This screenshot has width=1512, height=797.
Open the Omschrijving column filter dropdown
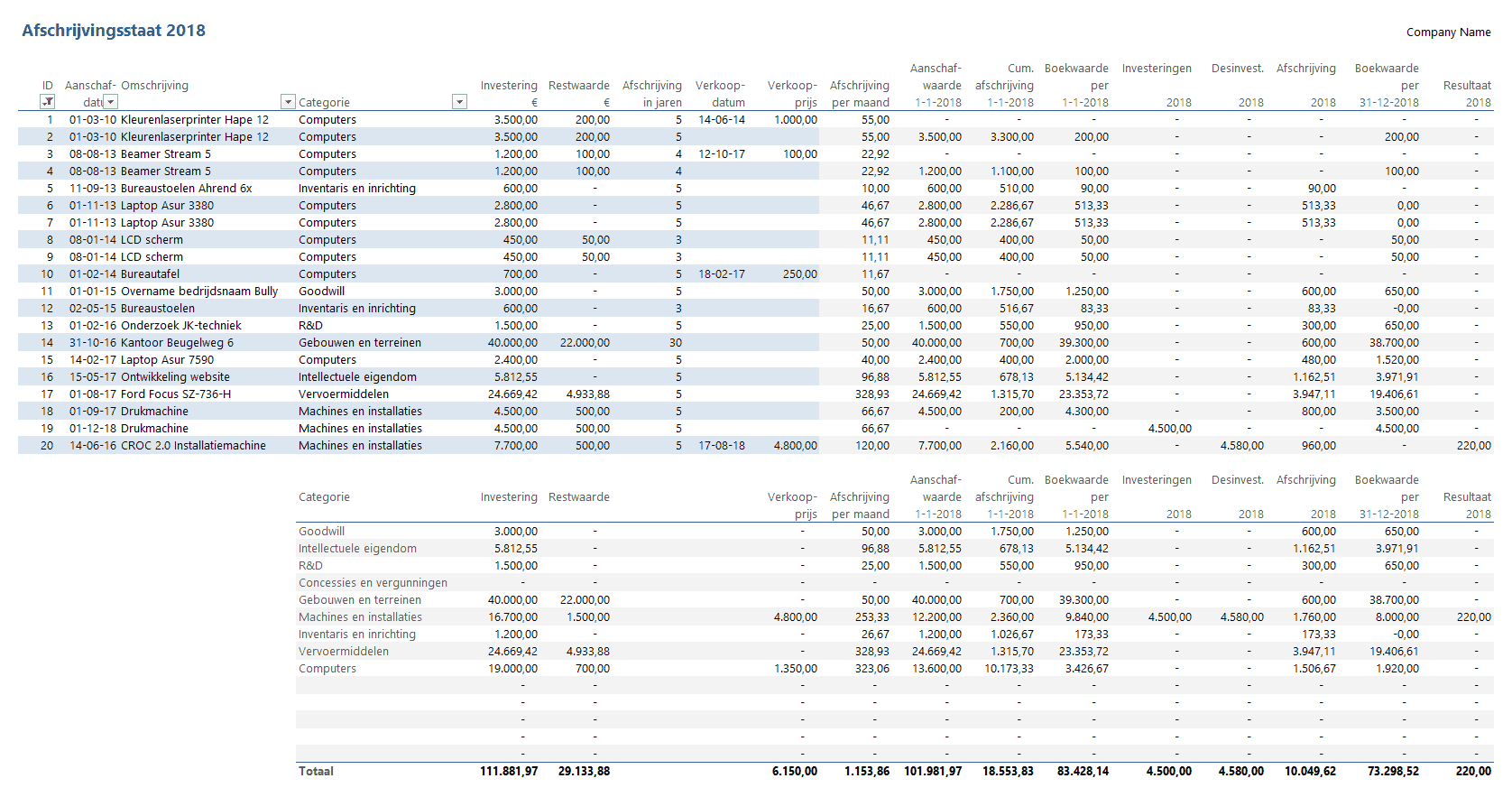288,102
